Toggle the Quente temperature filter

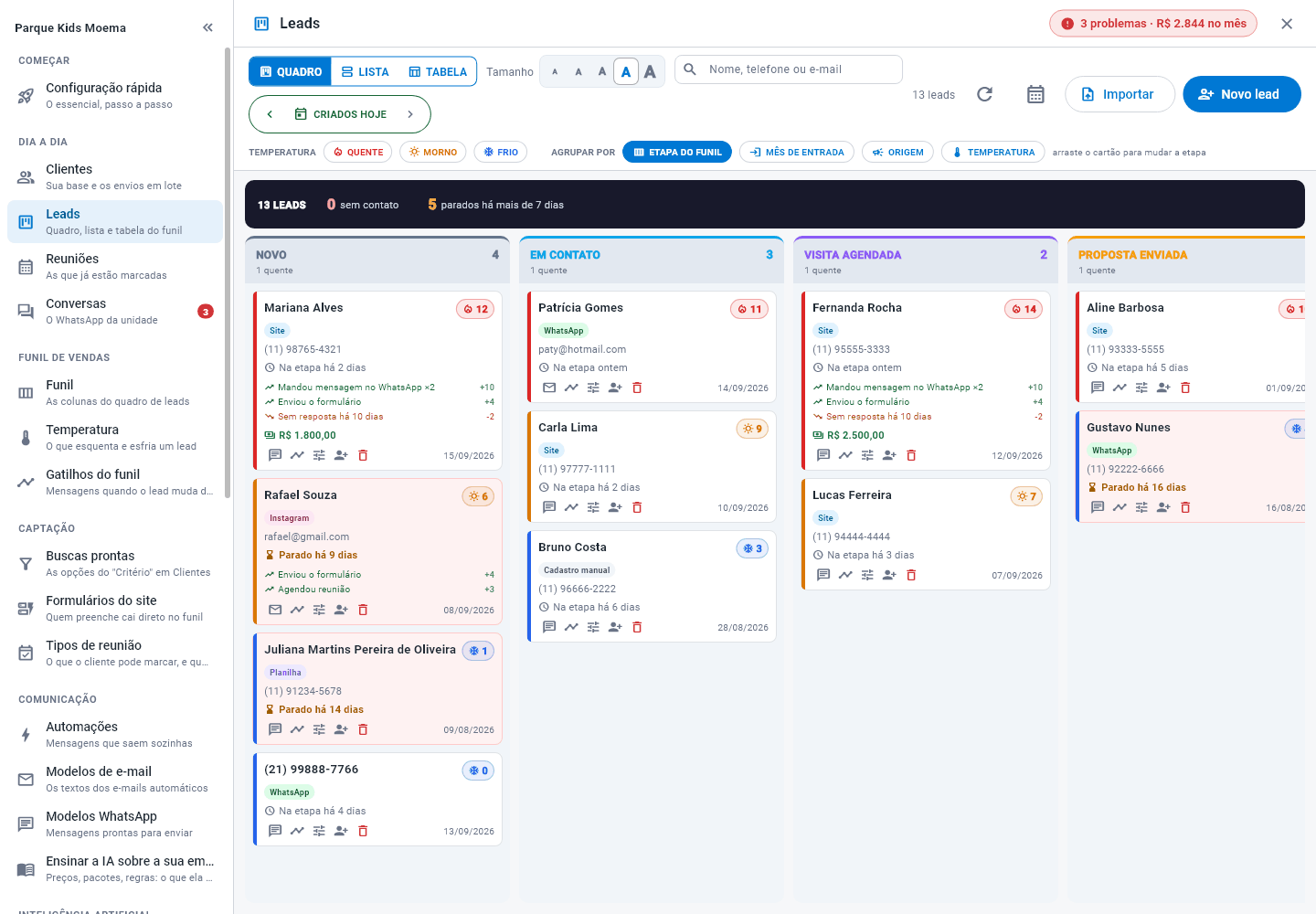pyautogui.click(x=358, y=152)
